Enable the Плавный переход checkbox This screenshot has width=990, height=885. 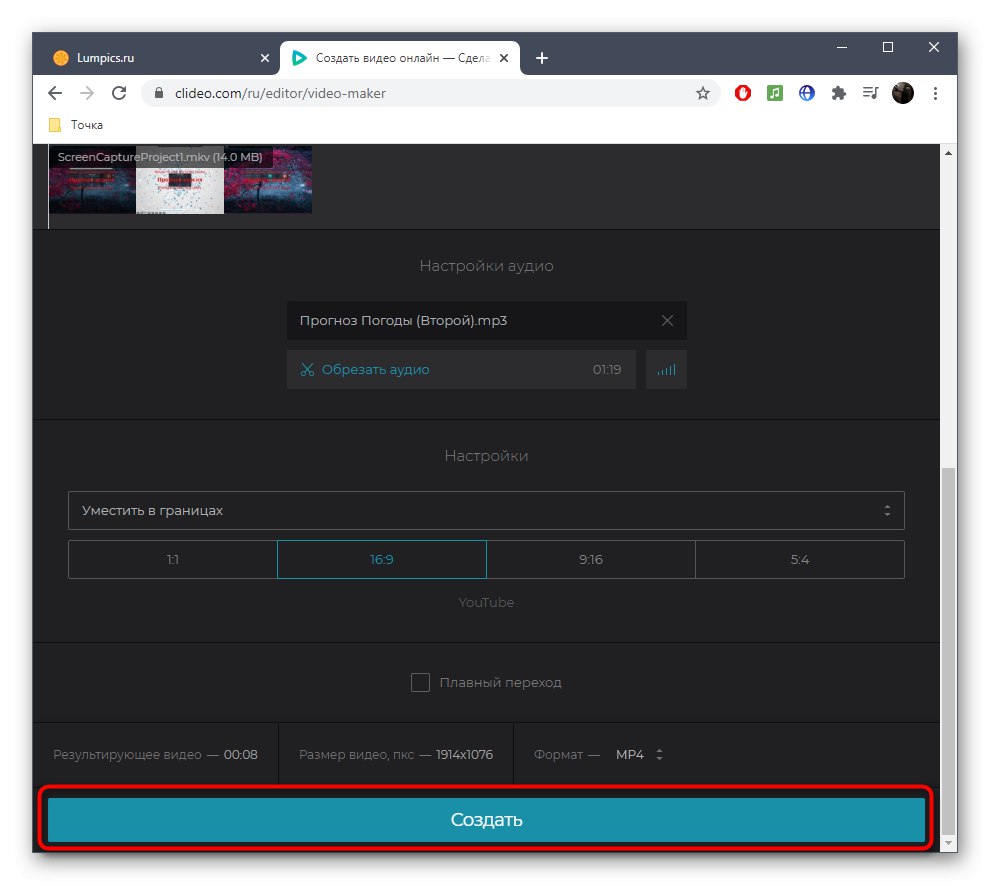coord(420,682)
